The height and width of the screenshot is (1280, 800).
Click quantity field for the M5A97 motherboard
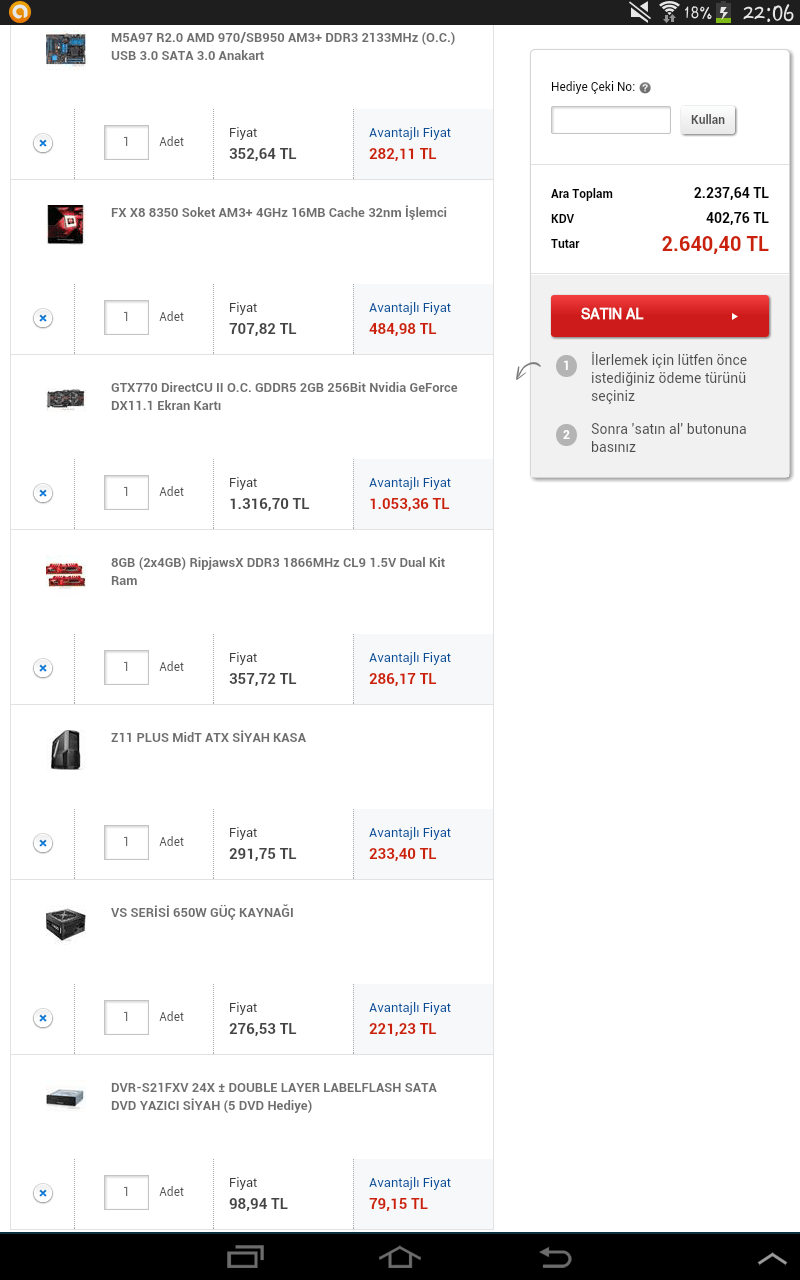point(126,143)
